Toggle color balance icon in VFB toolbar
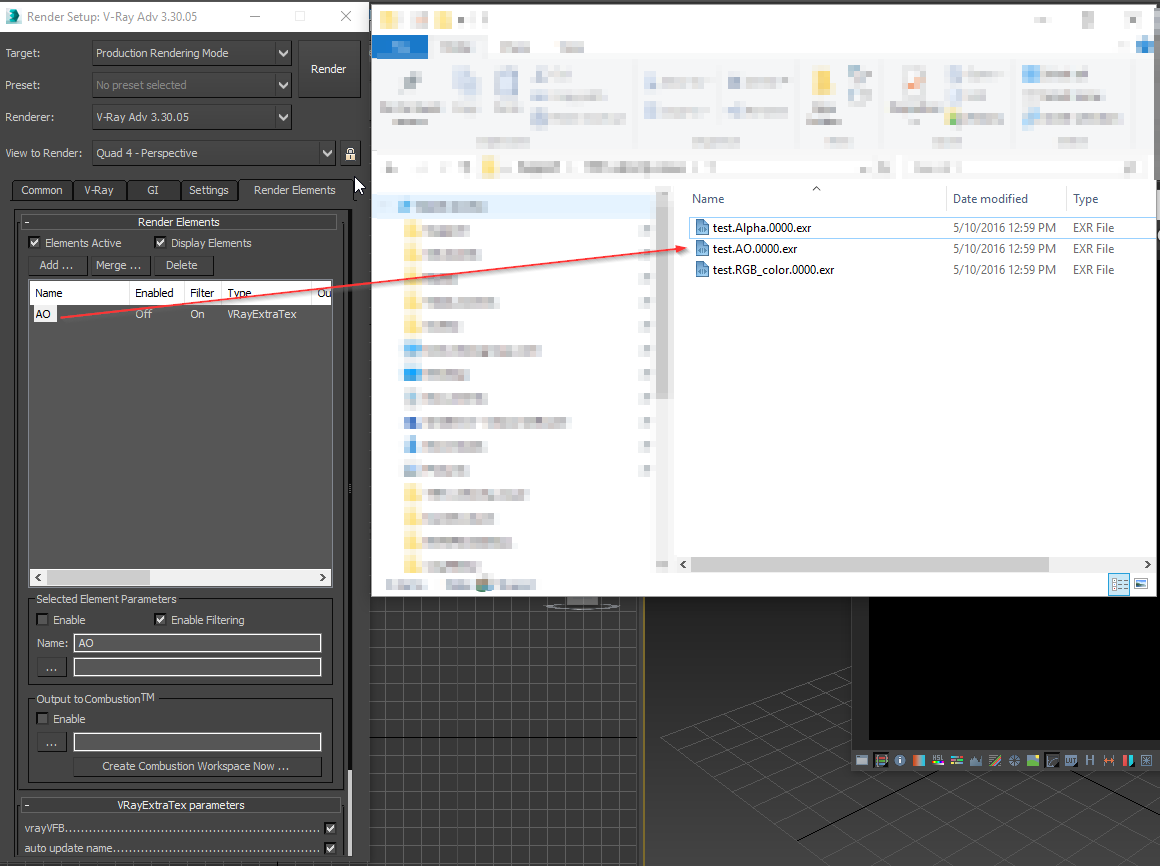The width and height of the screenshot is (1160, 866). 957,760
